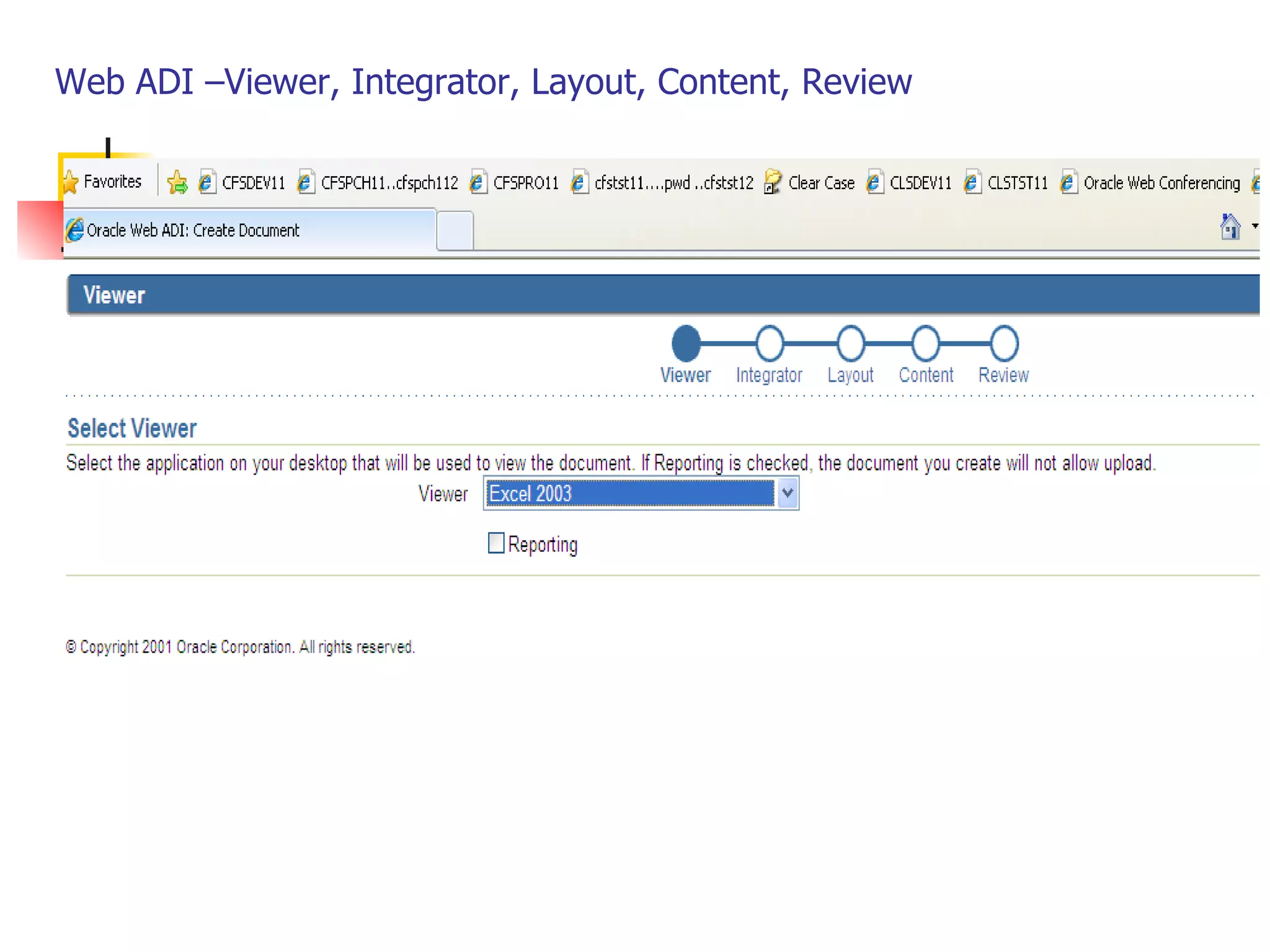1270x952 pixels.
Task: Click the Internet Explorer icon on the tab
Action: pyautogui.click(x=74, y=230)
